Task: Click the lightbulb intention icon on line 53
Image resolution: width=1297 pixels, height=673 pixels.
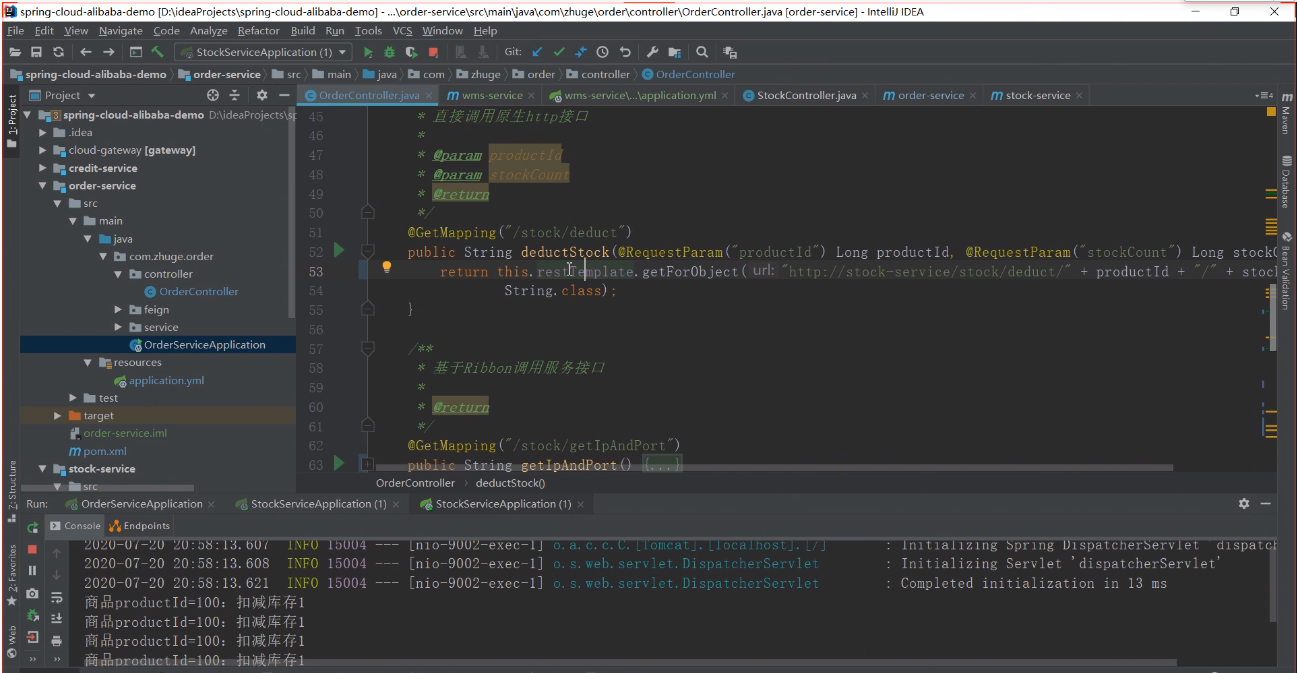Action: (387, 267)
